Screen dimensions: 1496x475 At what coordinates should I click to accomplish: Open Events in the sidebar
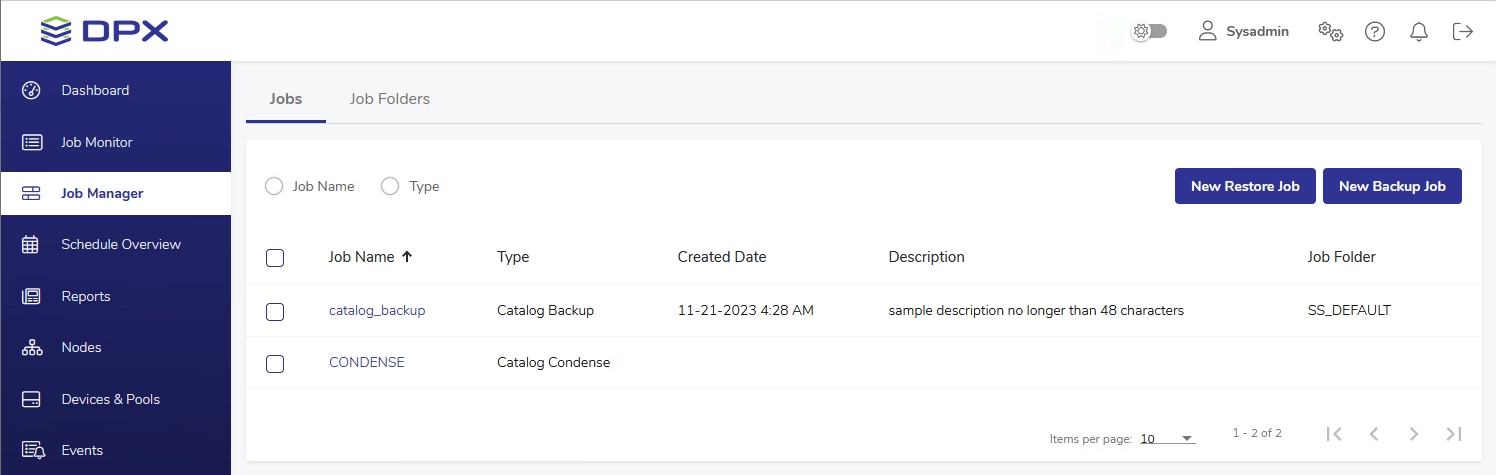click(x=82, y=450)
